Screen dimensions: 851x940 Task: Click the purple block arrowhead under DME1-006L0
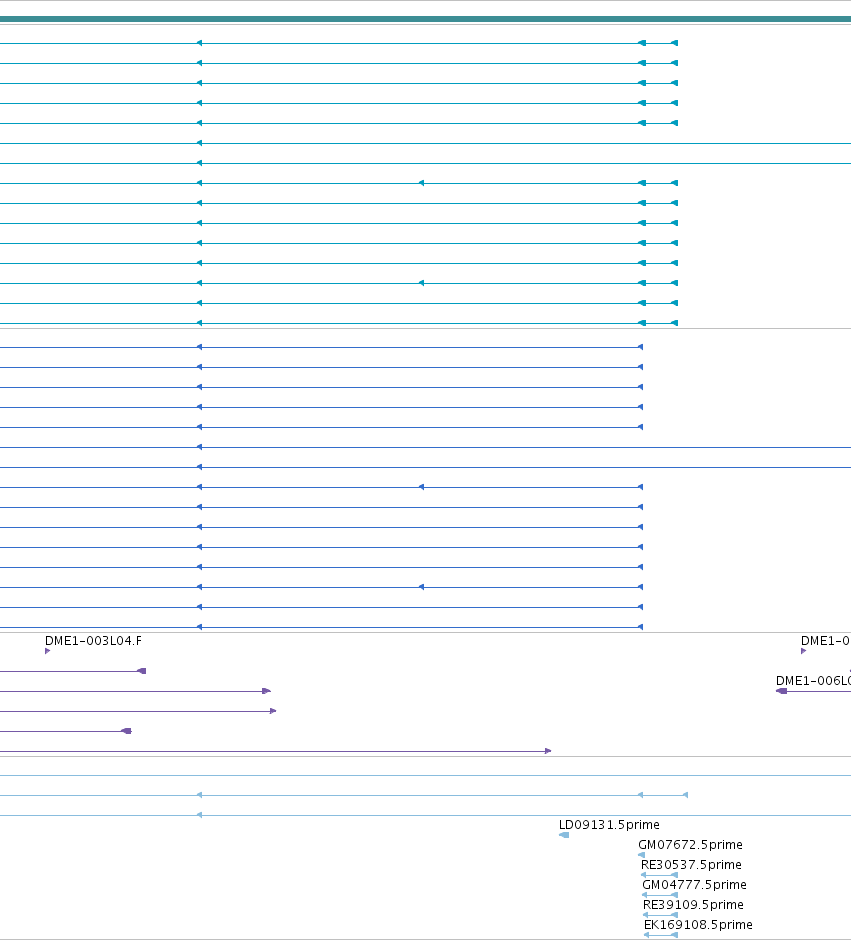tap(781, 691)
